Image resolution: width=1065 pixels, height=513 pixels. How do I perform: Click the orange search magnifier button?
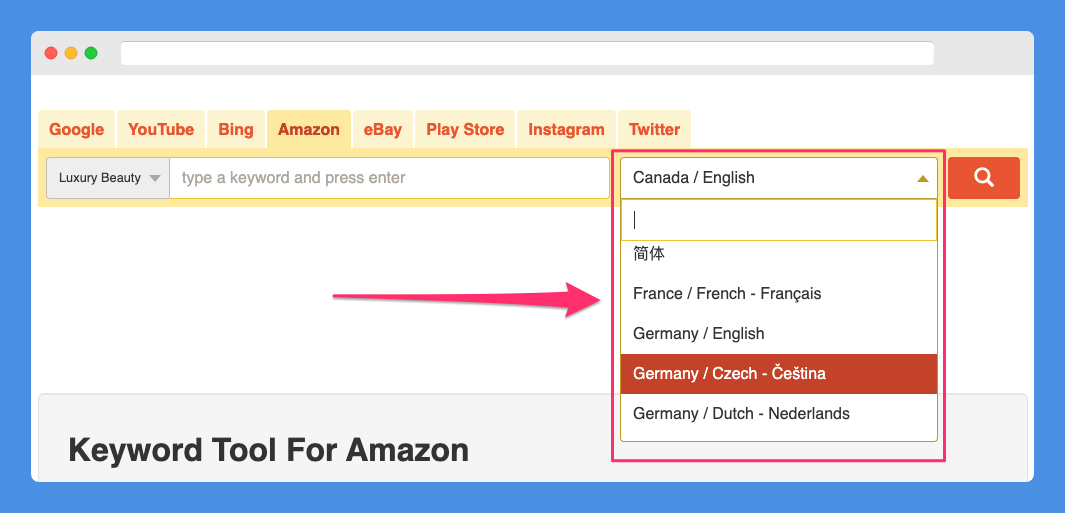[x=983, y=178]
